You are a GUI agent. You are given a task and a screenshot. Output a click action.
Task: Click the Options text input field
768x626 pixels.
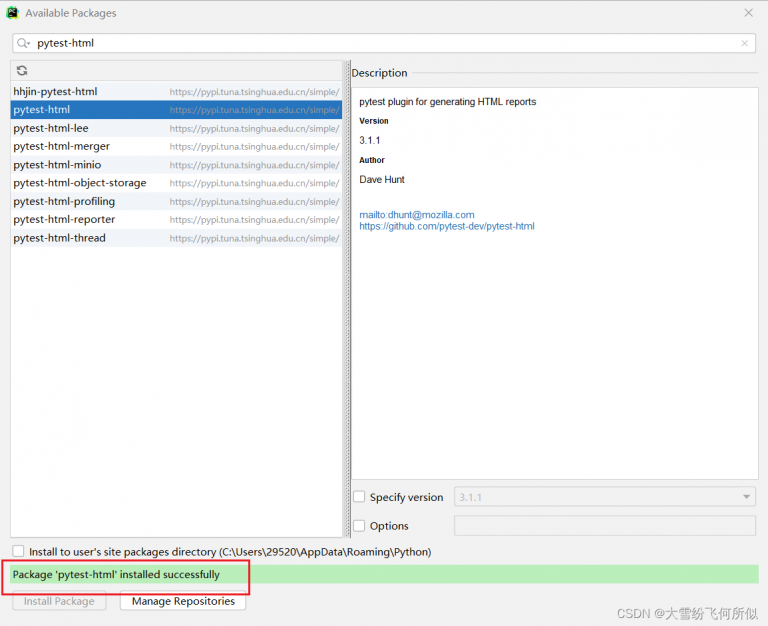(x=604, y=526)
